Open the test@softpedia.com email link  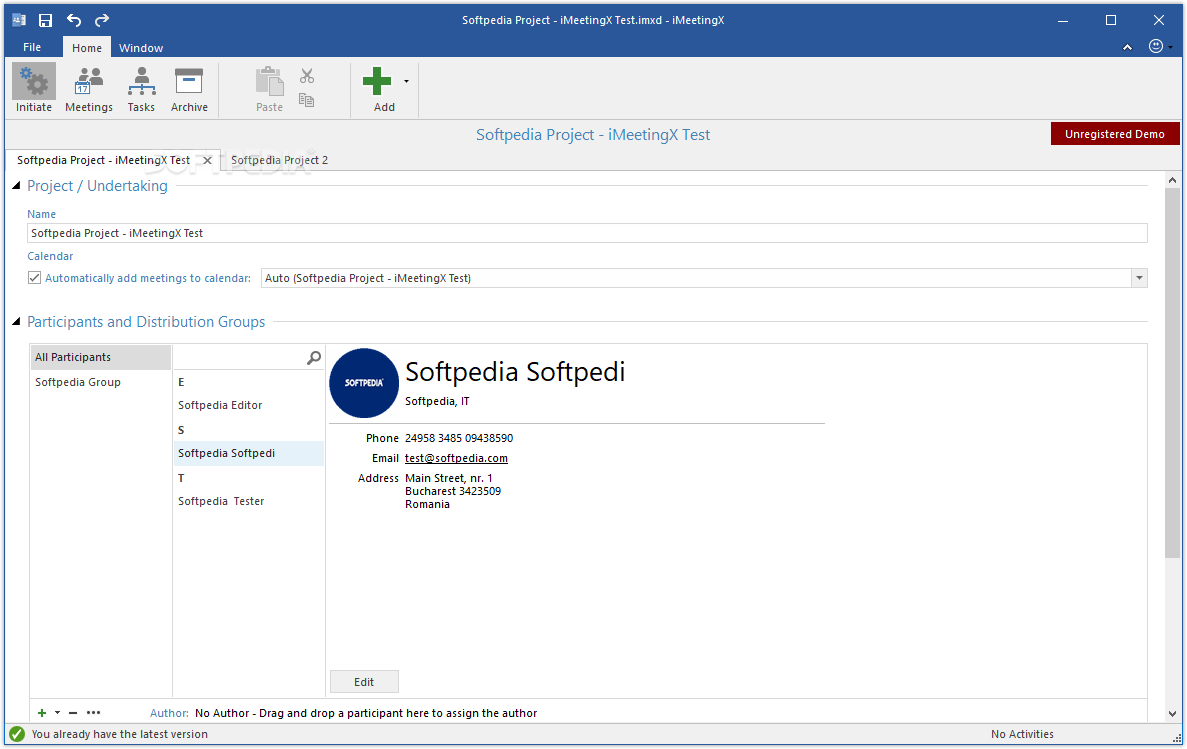tap(456, 458)
